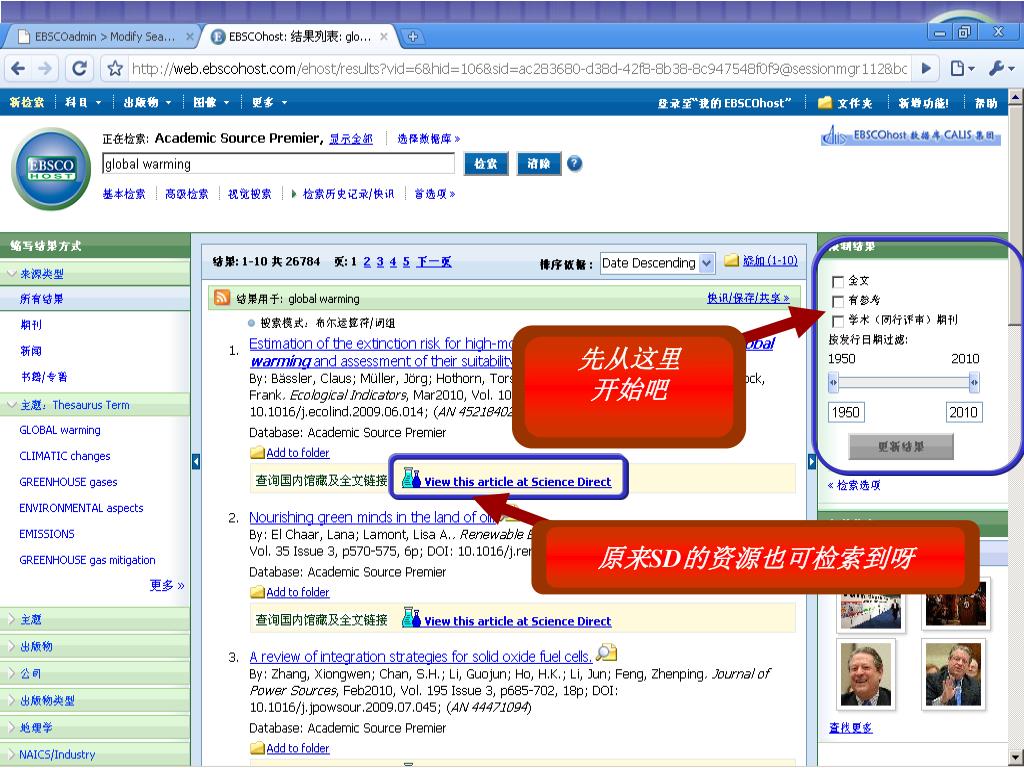
Task: Open 新增功能! in top menu
Action: 923,103
